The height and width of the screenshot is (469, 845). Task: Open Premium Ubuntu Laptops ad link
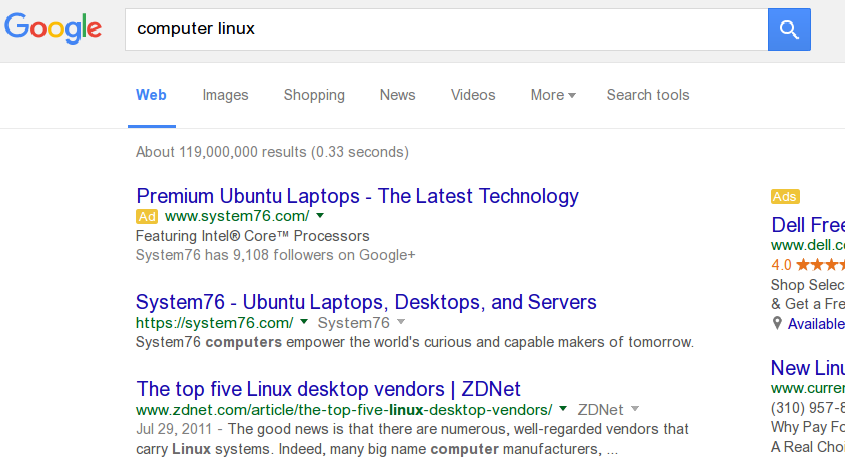point(357,196)
